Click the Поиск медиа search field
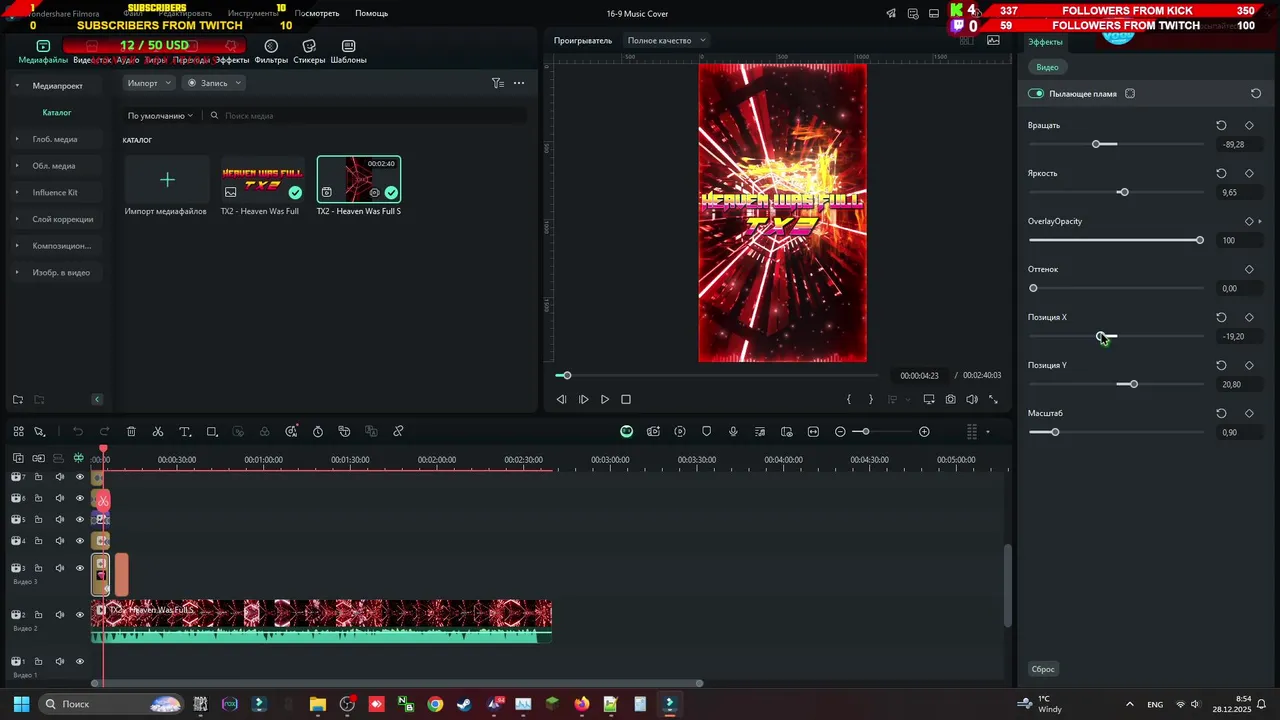The image size is (1280, 720). (x=366, y=115)
